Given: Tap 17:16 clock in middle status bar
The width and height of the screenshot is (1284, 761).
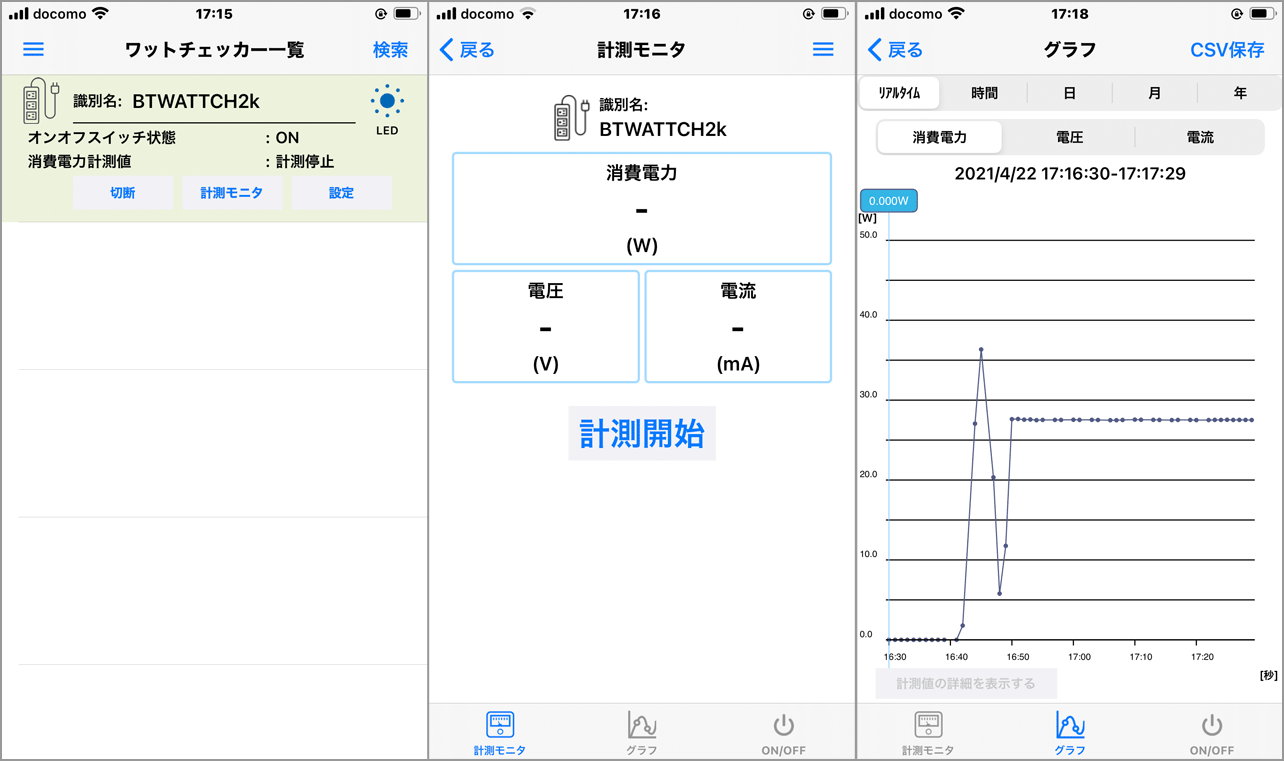Looking at the screenshot, I should coord(641,14).
